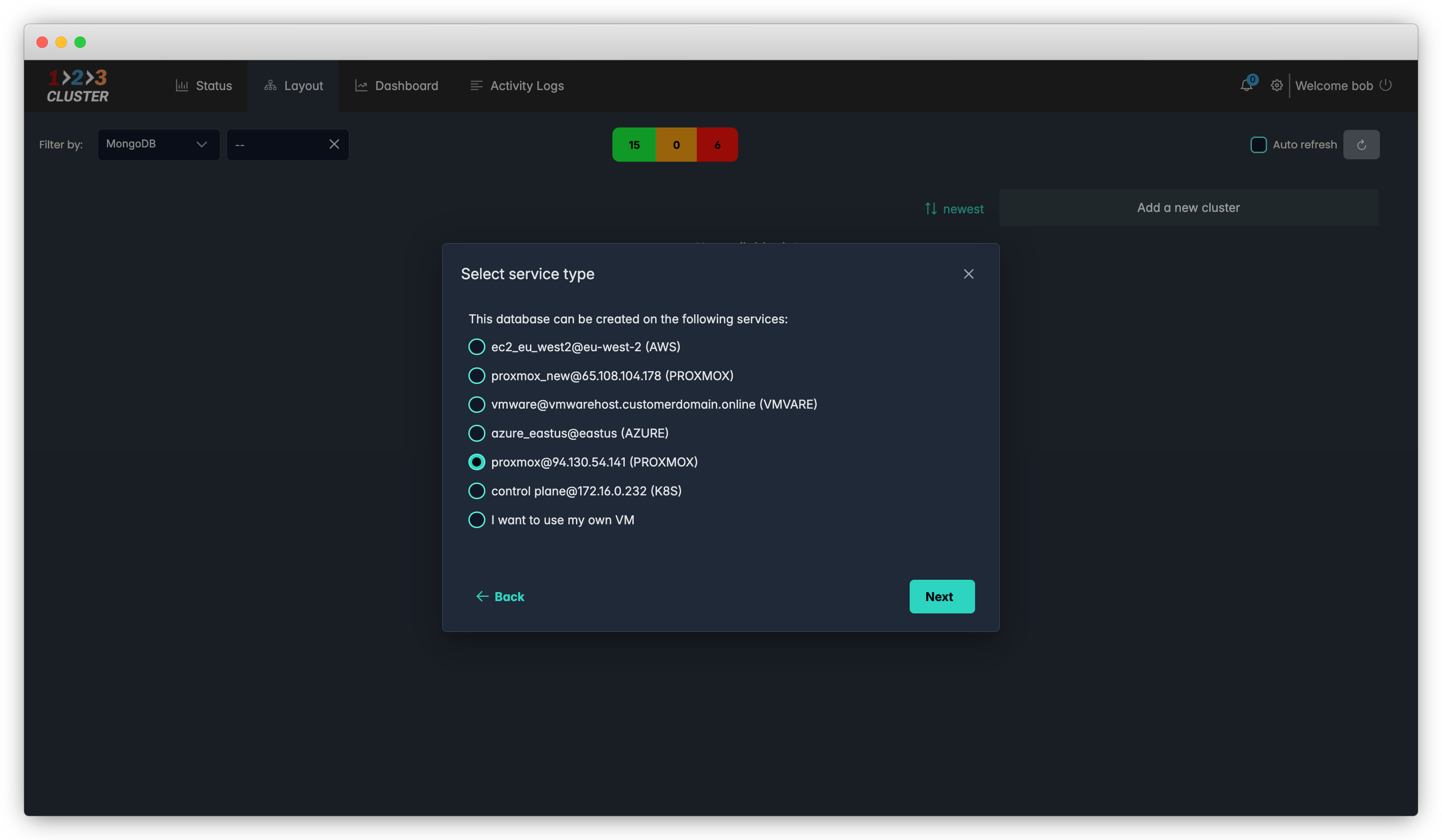Viewport: 1442px width, 840px height.
Task: Close the Select service type dialog
Action: 968,274
